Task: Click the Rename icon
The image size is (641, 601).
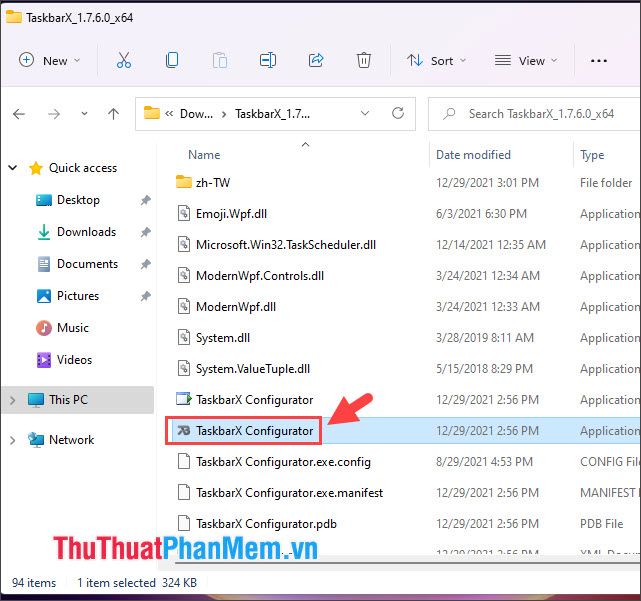Action: click(x=268, y=61)
